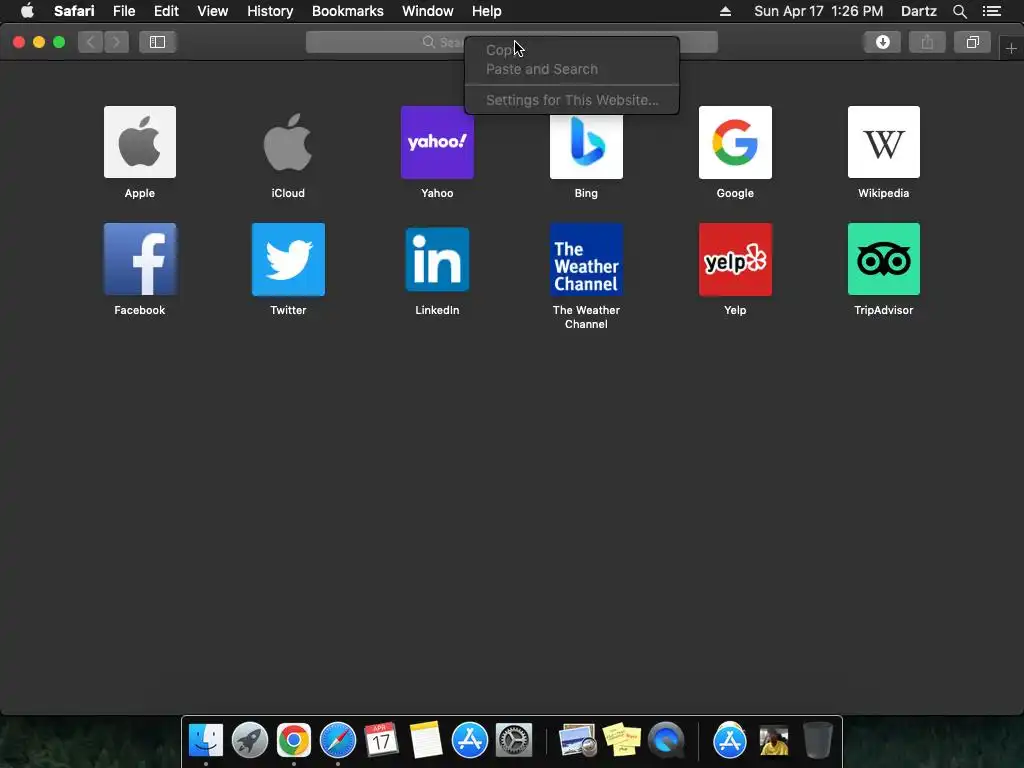Image resolution: width=1024 pixels, height=768 pixels.
Task: Toggle the Safari sidebar button
Action: tap(157, 42)
